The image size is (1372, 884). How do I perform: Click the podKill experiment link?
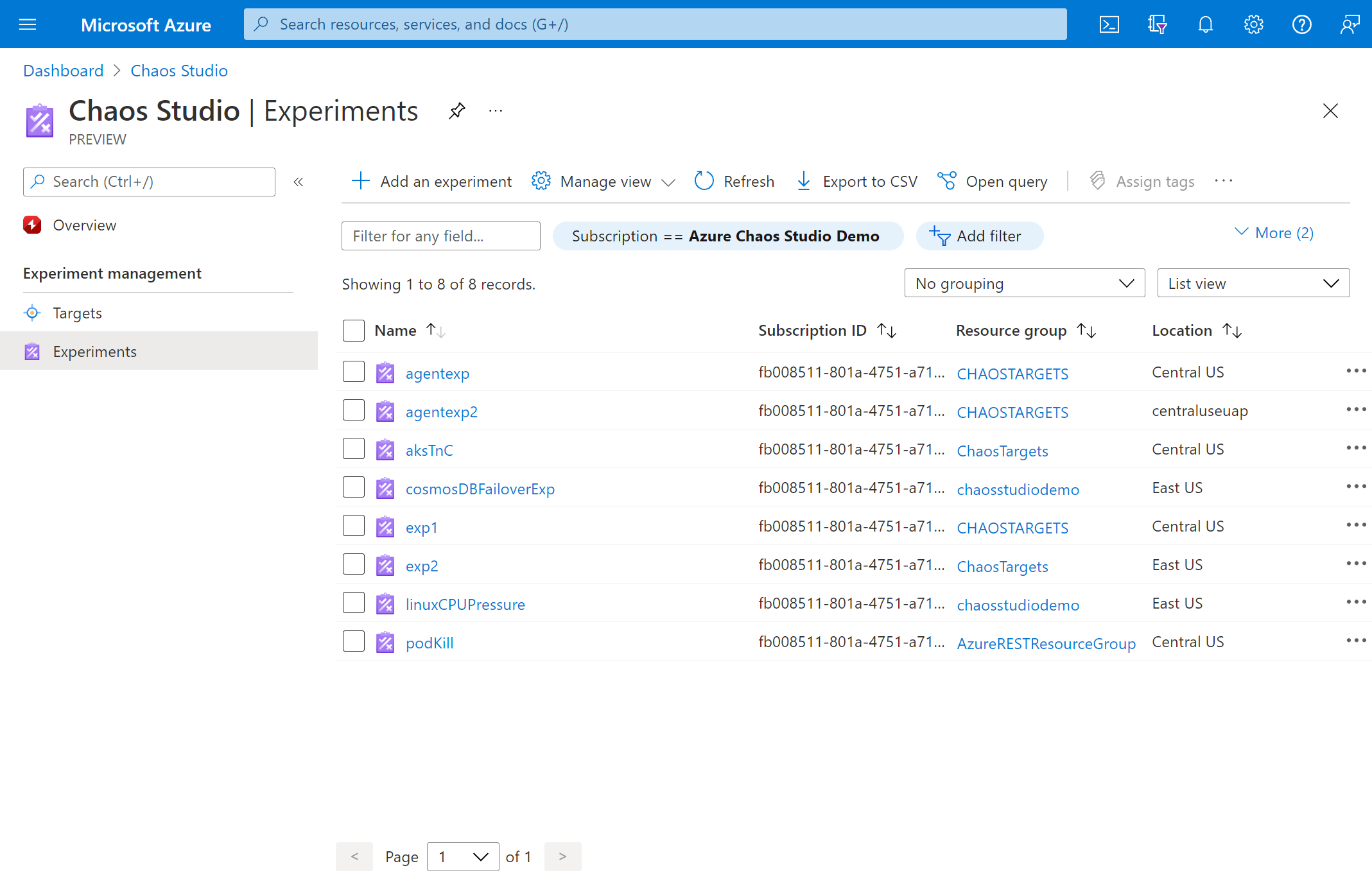point(430,642)
